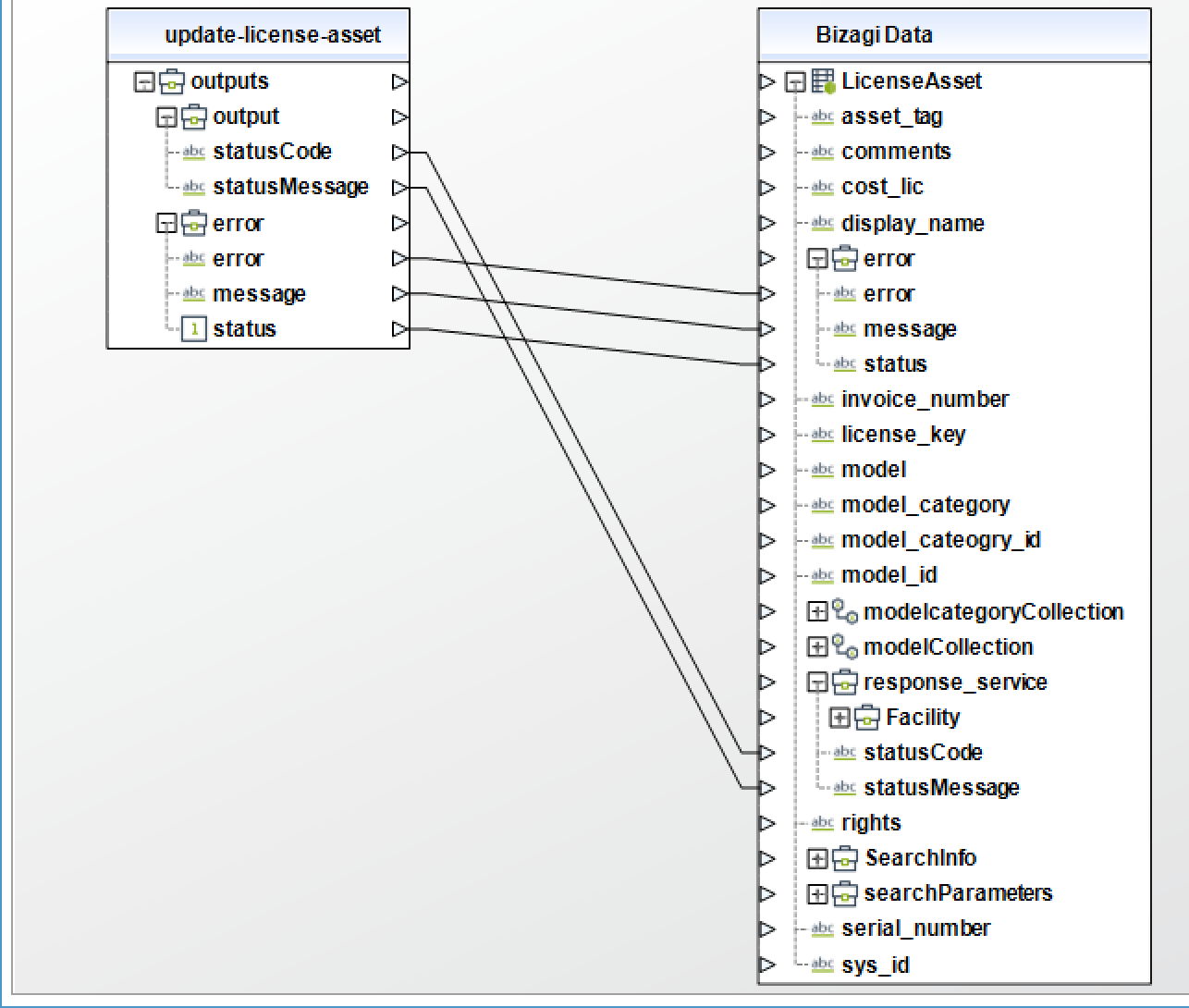
Task: Click the output connector arrow for message in update-license-asset
Action: pyautogui.click(x=399, y=294)
